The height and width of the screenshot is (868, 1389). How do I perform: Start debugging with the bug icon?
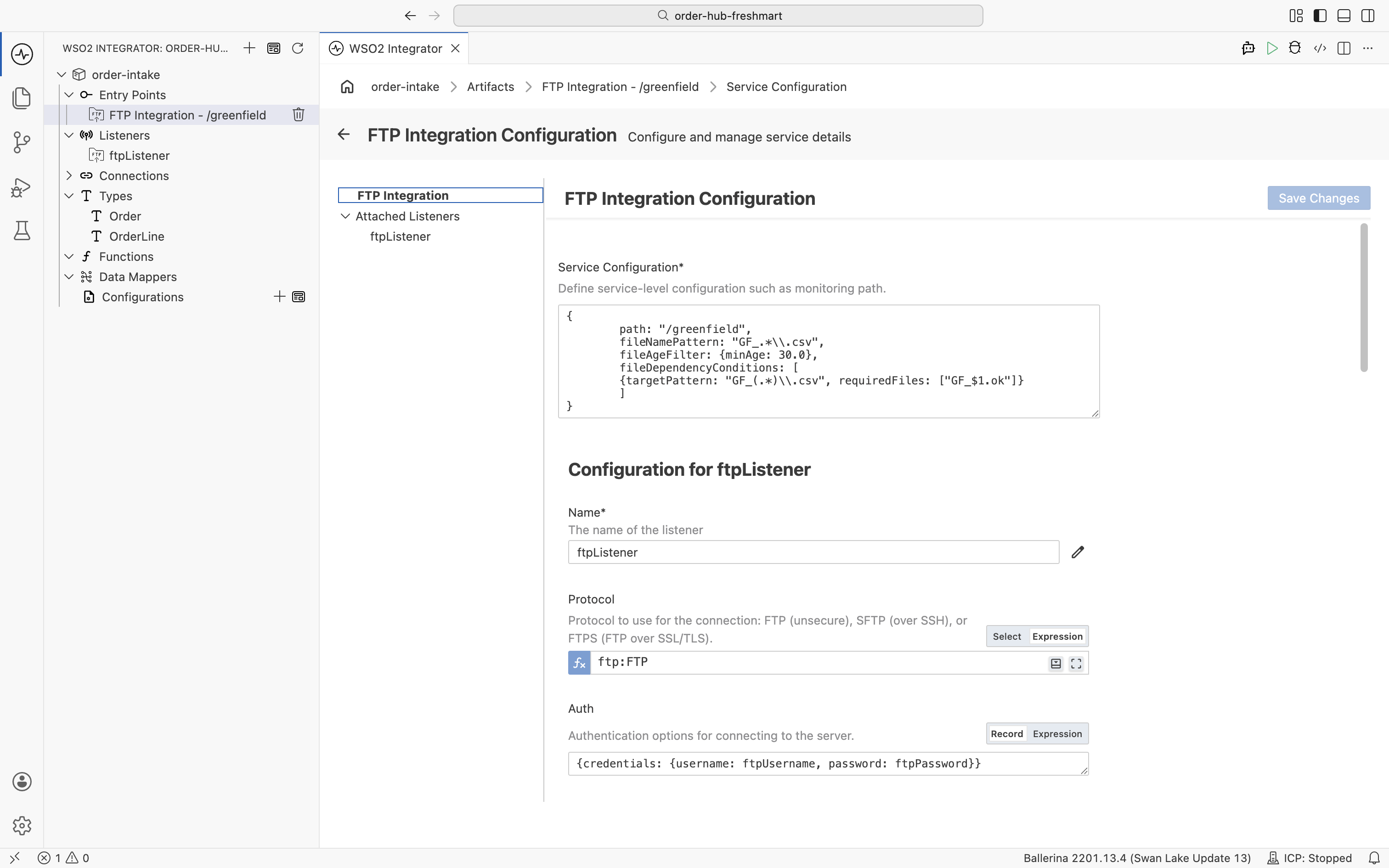click(x=1295, y=48)
